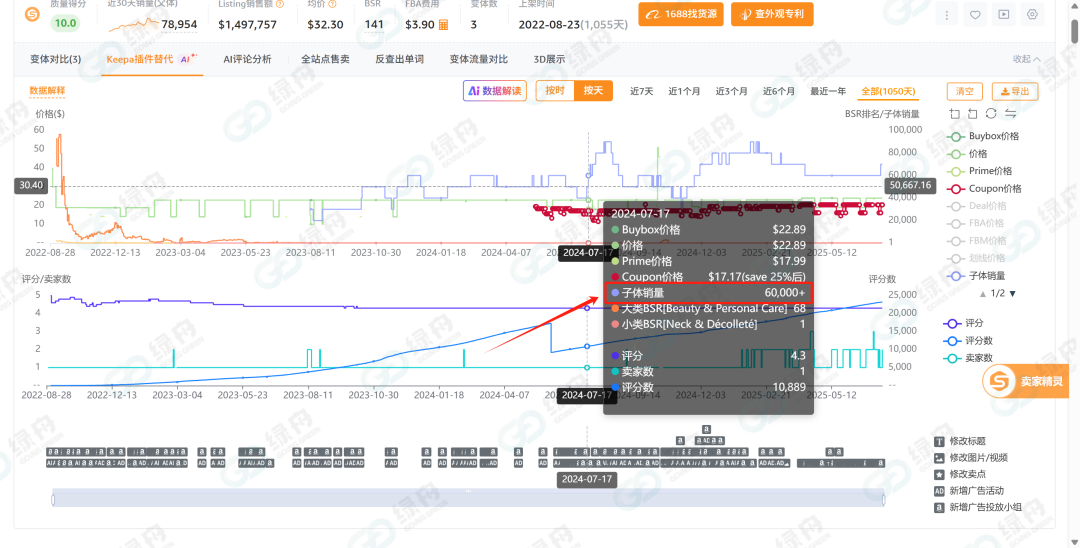Click the 查外观专利 button
This screenshot has height=548, width=1080.
(x=772, y=14)
